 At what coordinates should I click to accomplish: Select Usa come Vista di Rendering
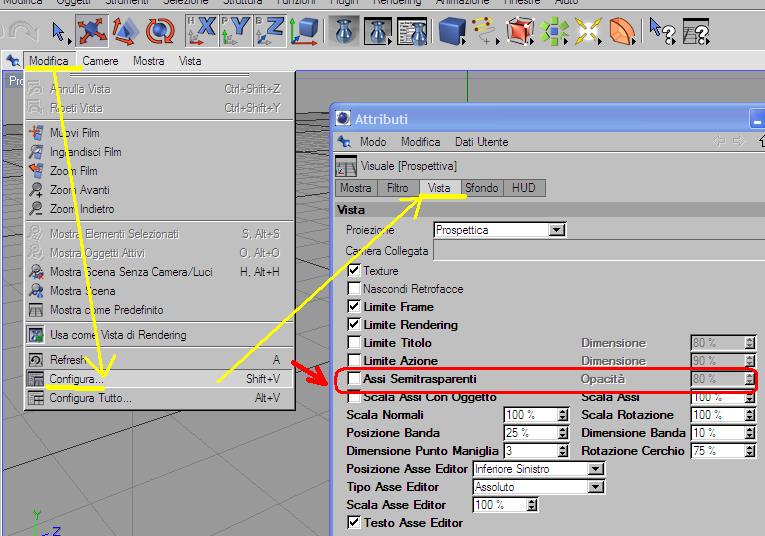160,335
